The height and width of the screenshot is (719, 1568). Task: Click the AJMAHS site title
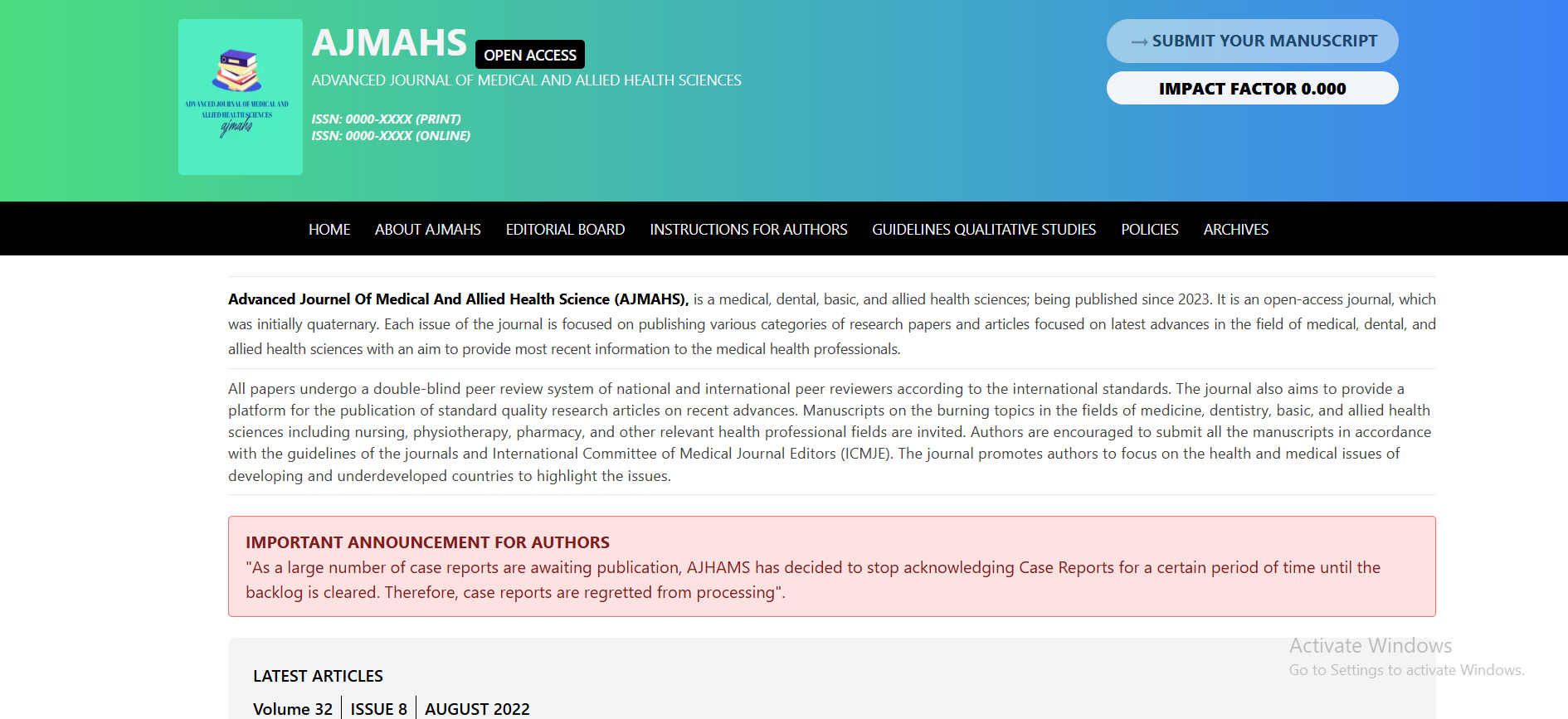point(389,43)
